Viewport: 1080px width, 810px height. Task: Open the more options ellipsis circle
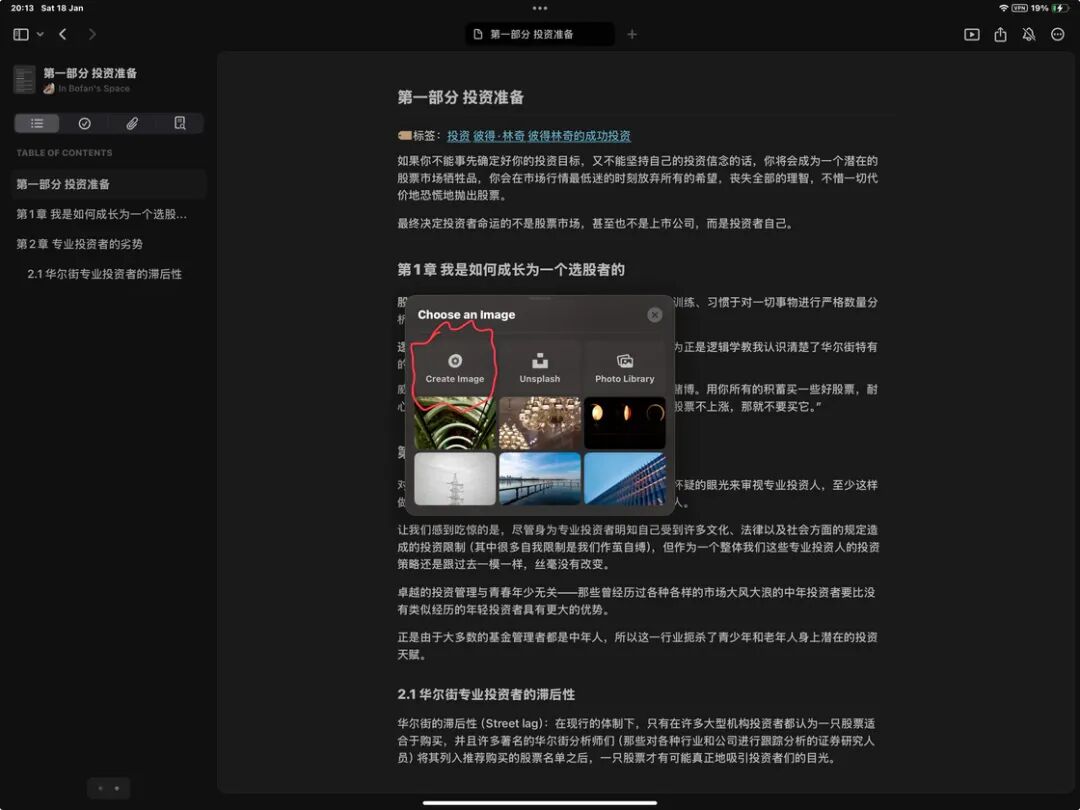tap(1058, 34)
